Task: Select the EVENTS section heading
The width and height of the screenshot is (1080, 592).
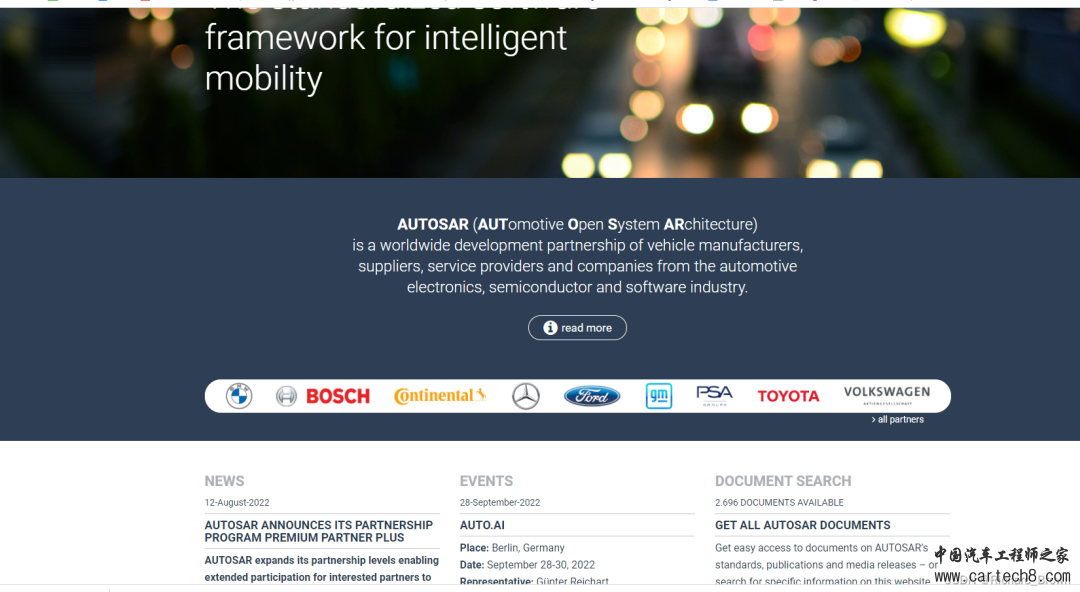Action: 486,481
